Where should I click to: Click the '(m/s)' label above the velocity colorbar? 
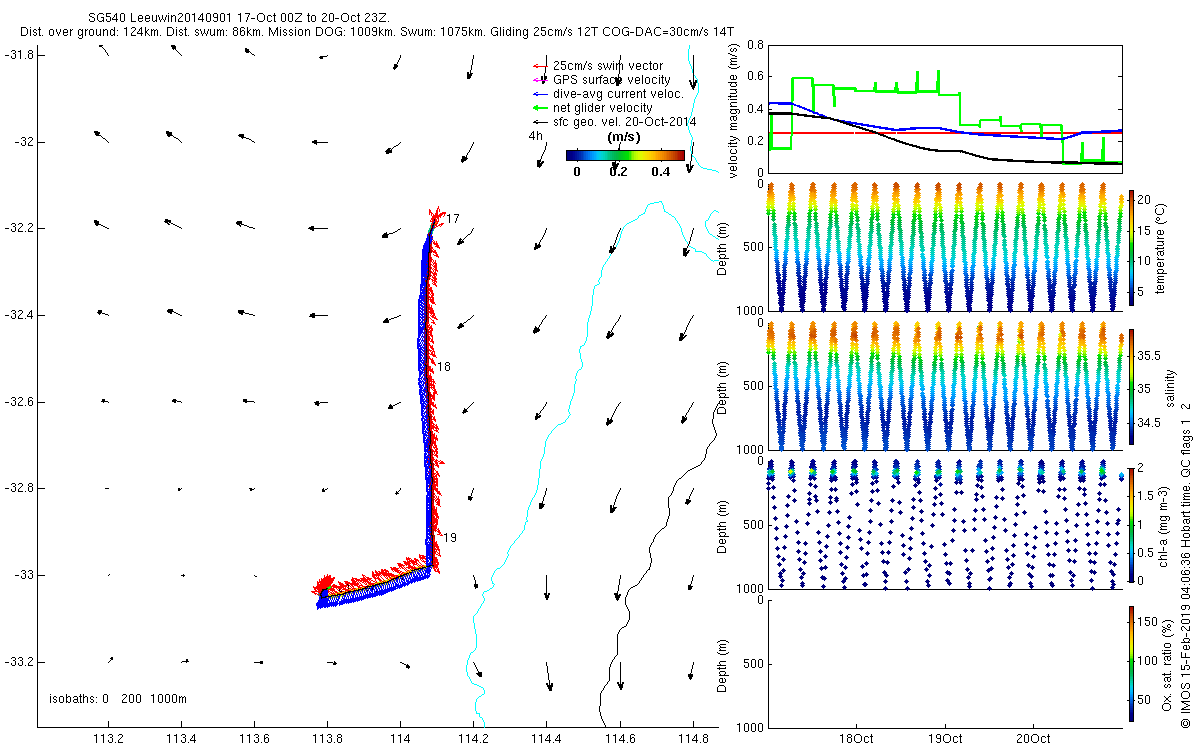click(625, 137)
